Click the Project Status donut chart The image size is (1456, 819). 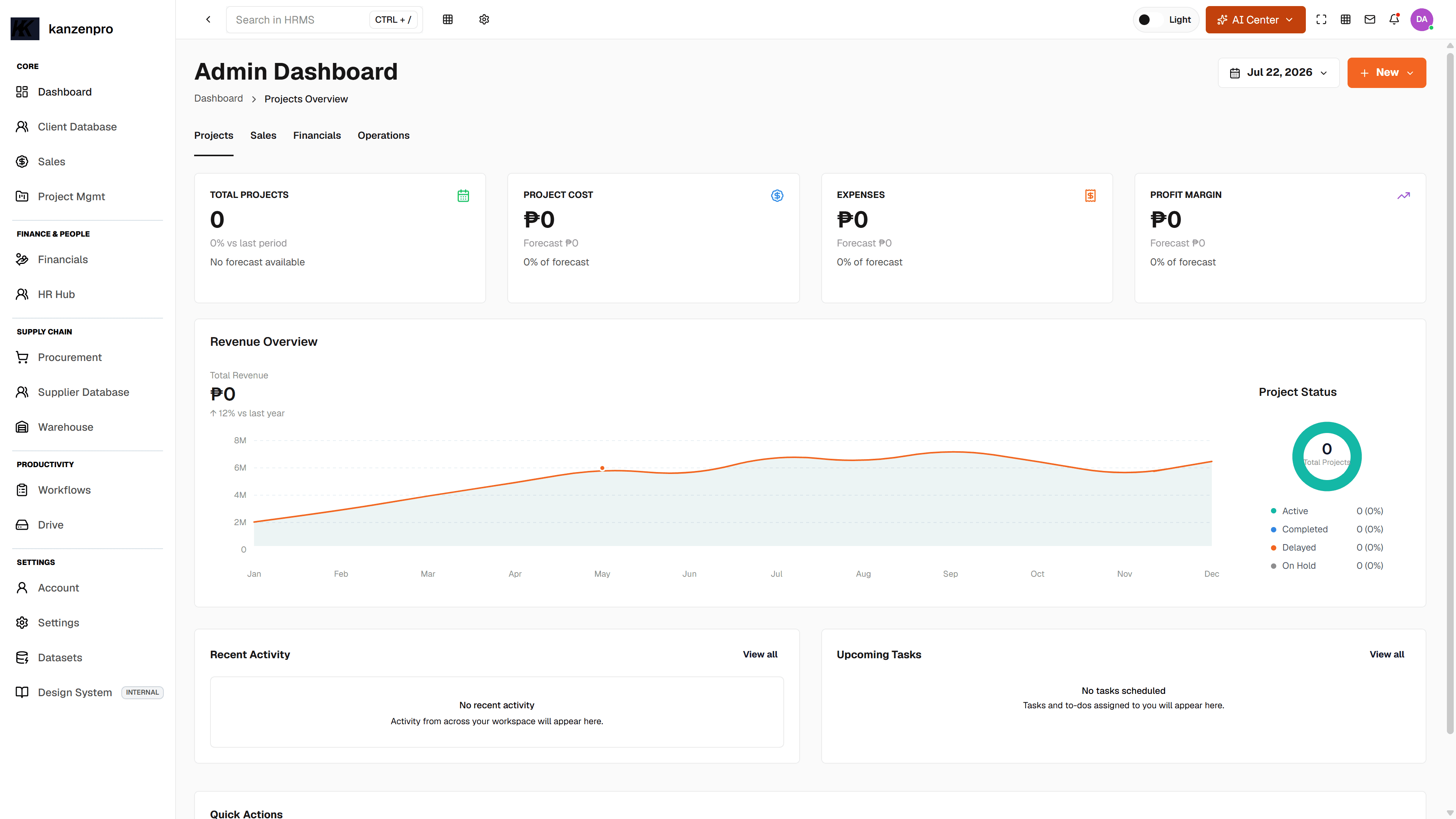1327,456
